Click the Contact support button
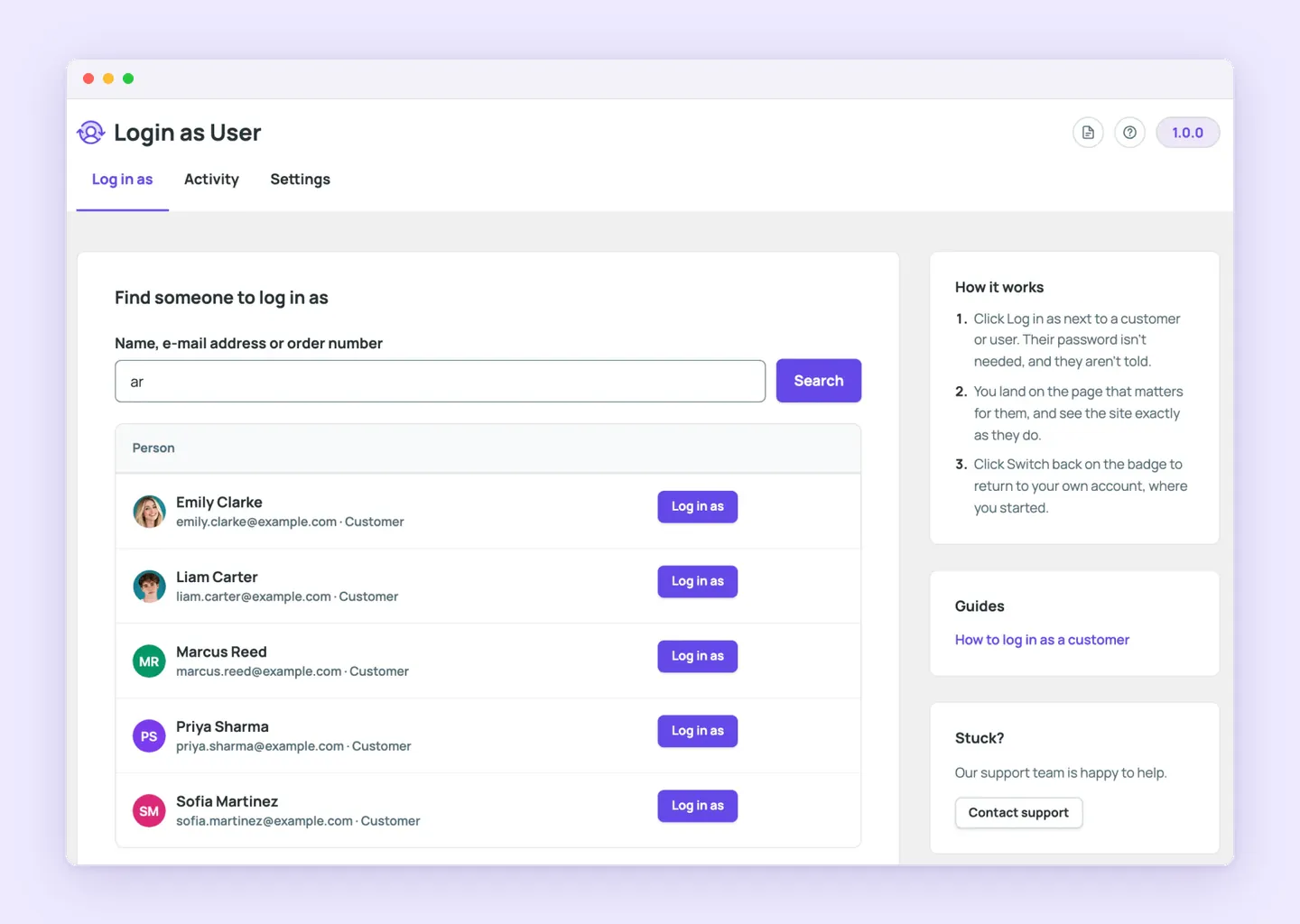 coord(1018,813)
